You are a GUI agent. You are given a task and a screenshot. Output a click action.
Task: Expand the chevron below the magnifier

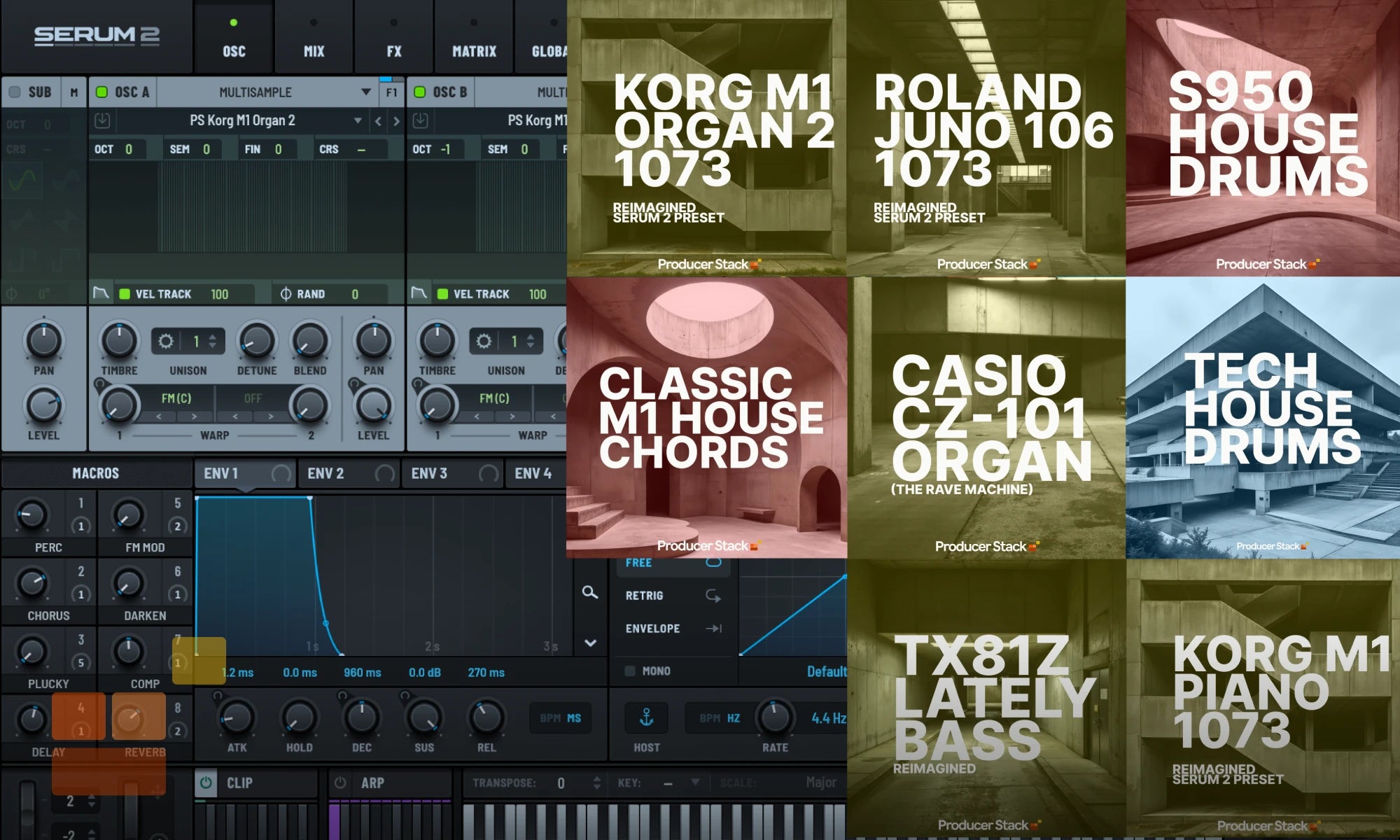point(590,643)
